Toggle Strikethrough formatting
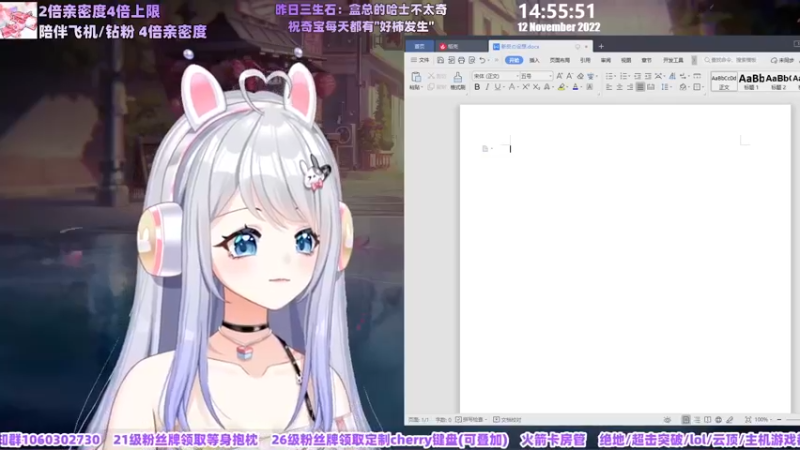This screenshot has width=800, height=450. pyautogui.click(x=512, y=87)
